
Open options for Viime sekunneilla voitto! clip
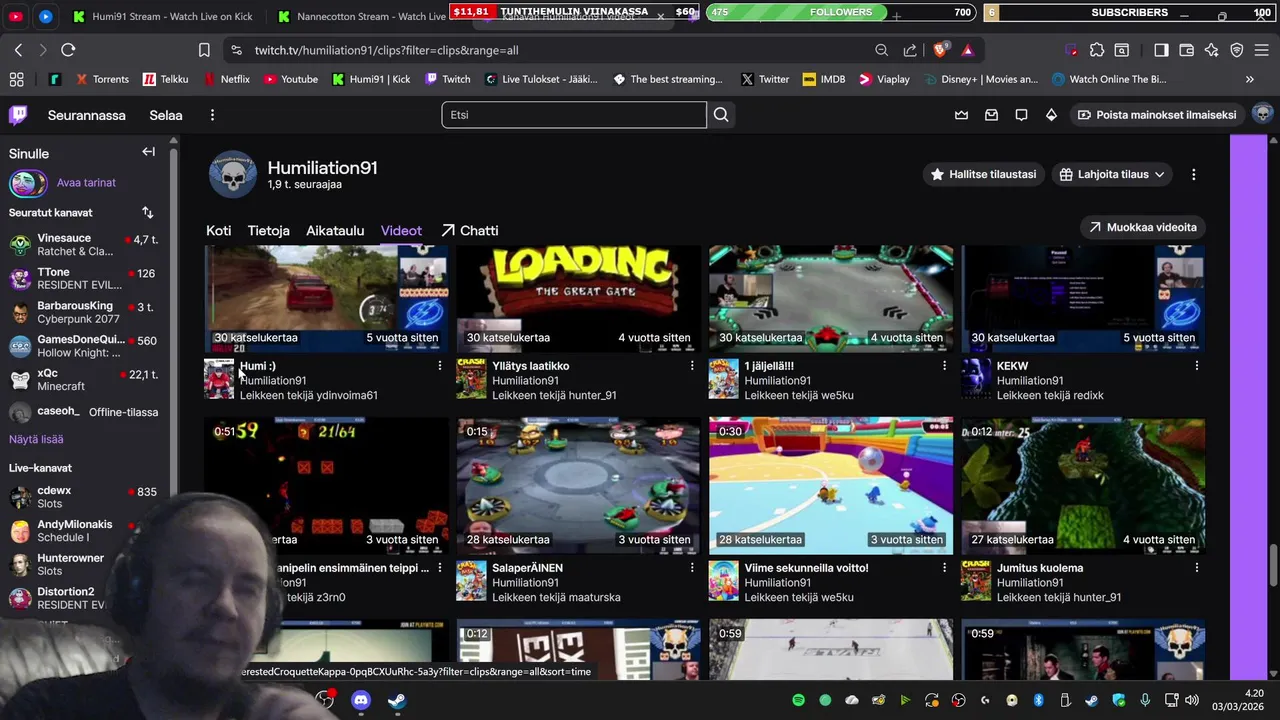943,568
